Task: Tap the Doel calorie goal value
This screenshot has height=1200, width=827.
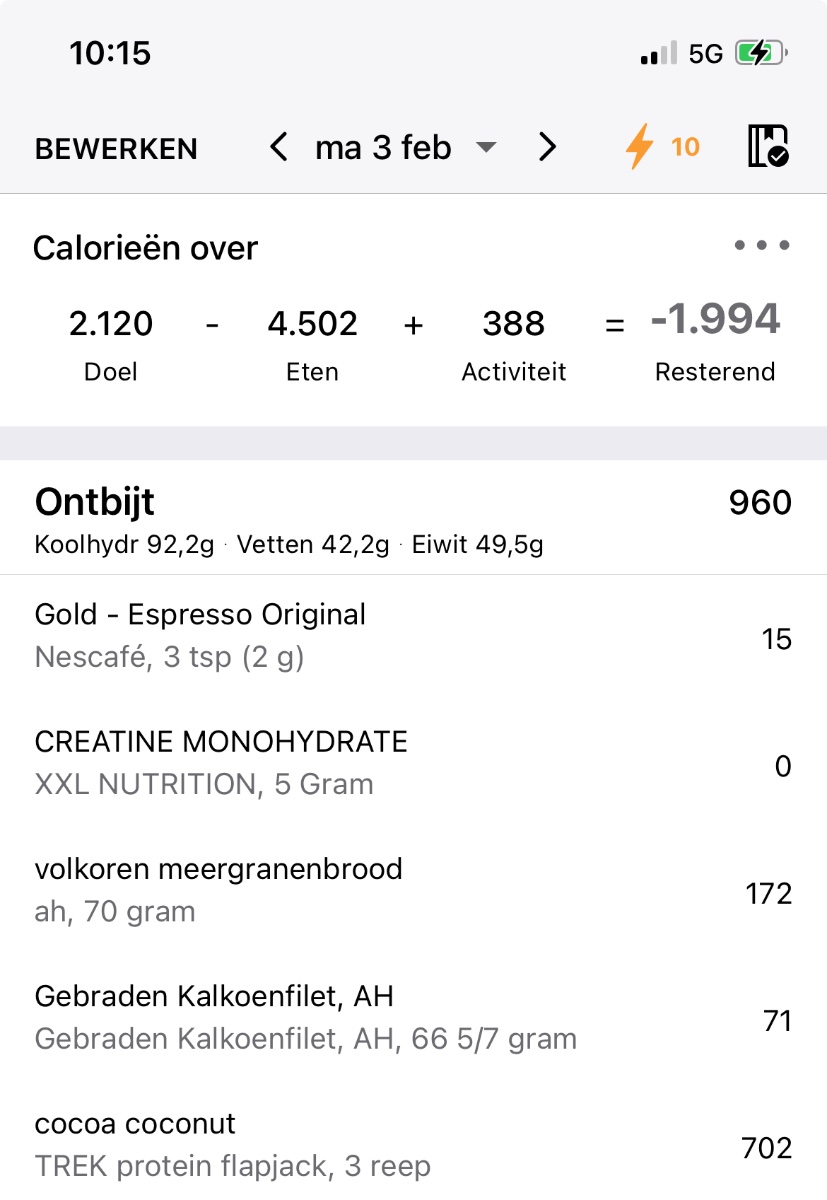Action: point(111,324)
